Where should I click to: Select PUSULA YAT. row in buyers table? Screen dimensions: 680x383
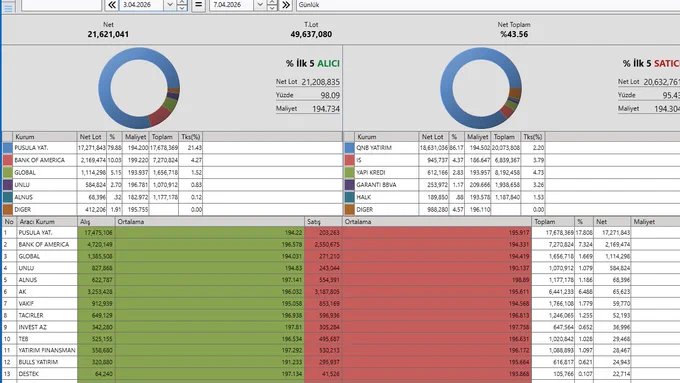(x=172, y=148)
